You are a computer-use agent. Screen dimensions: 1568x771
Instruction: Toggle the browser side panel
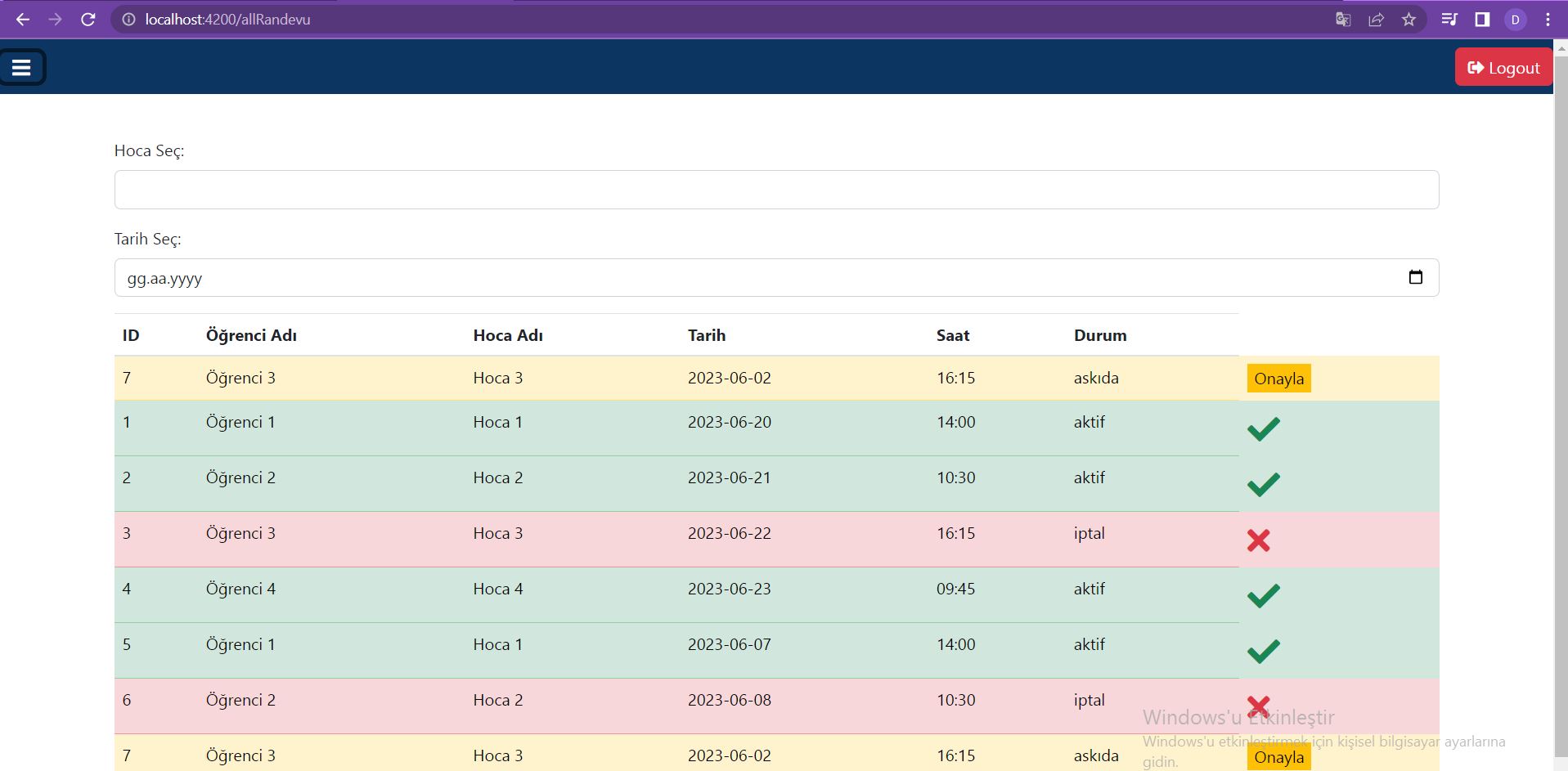[1482, 20]
